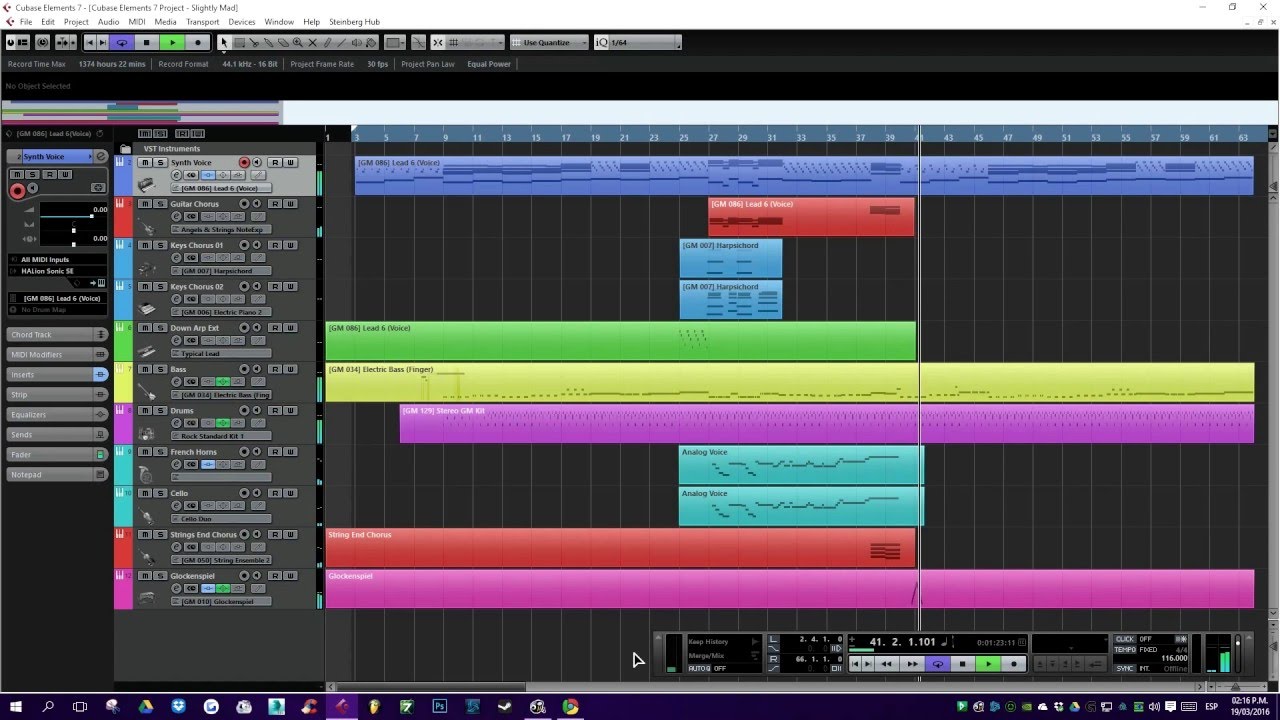
Task: Enable Write automation on Cello track
Action: (x=290, y=493)
